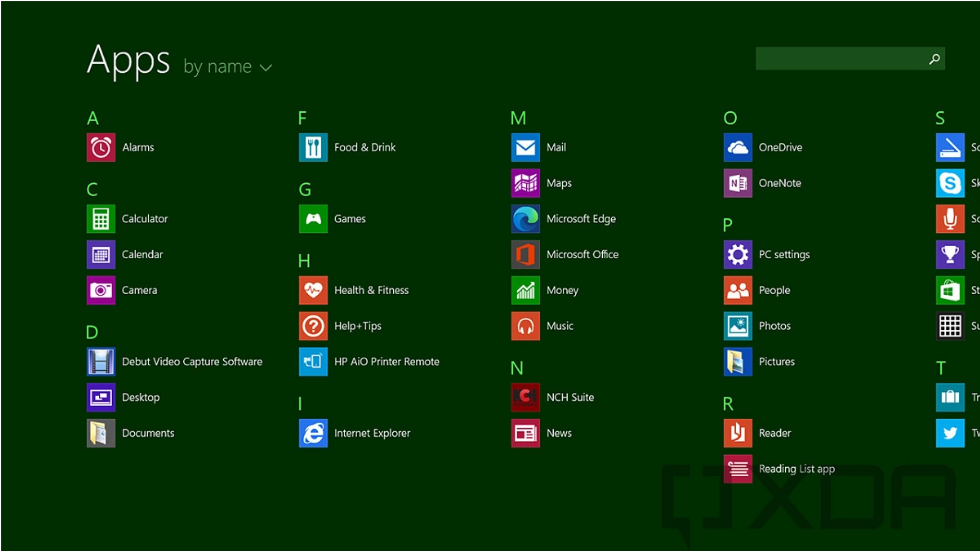Image resolution: width=980 pixels, height=551 pixels.
Task: Open the Camera app icon
Action: (101, 291)
